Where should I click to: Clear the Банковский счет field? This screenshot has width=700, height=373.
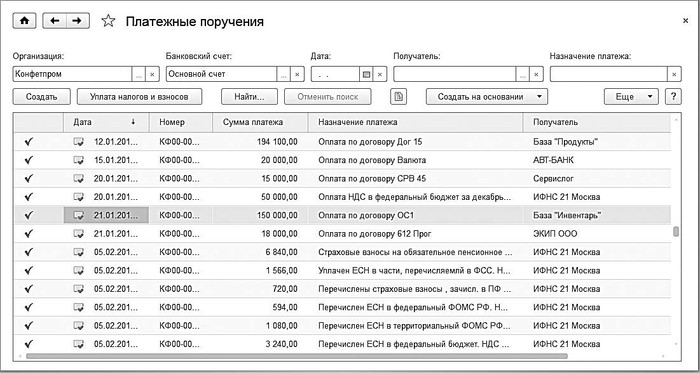(x=297, y=75)
